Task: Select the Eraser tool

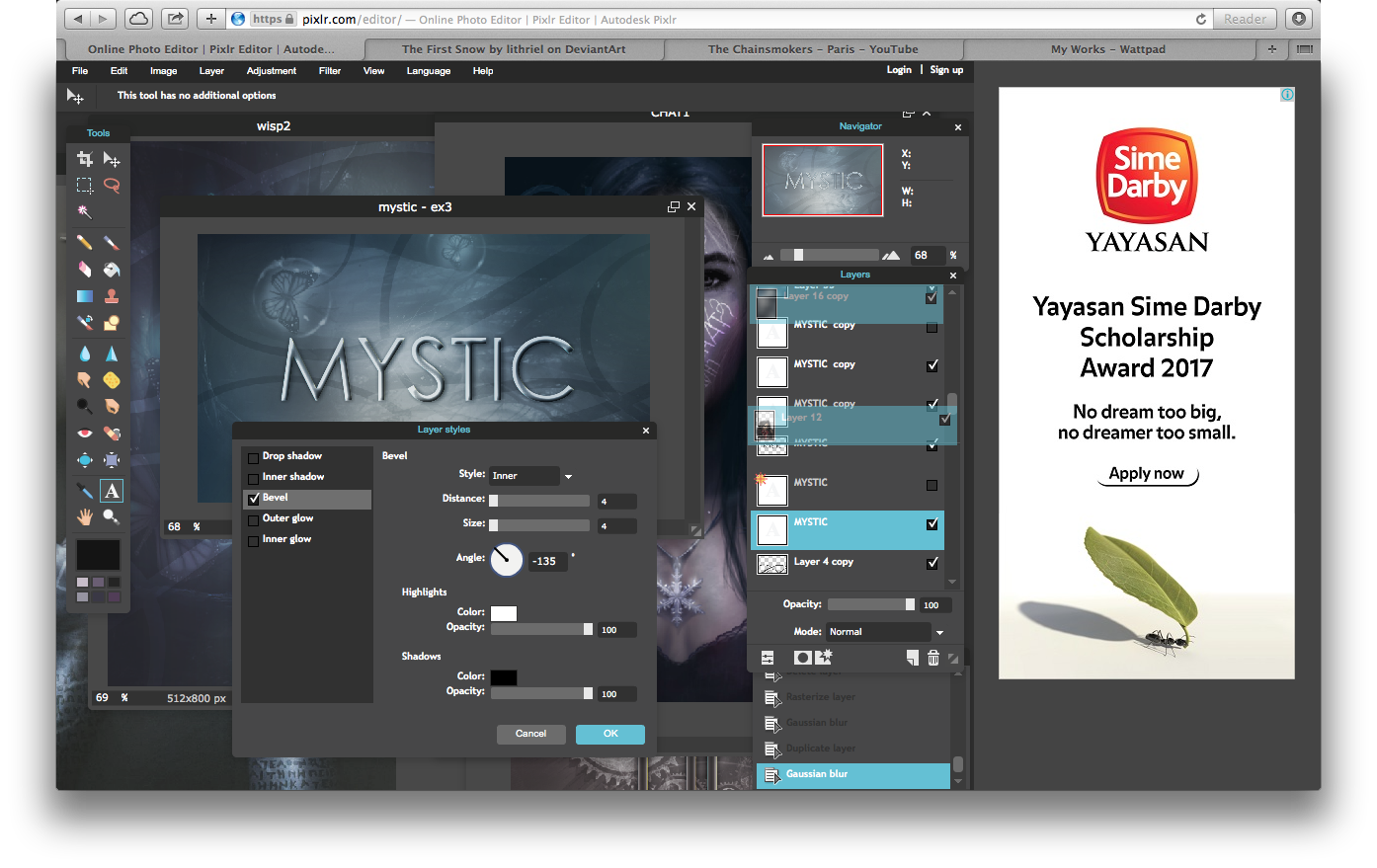Action: coord(85,270)
